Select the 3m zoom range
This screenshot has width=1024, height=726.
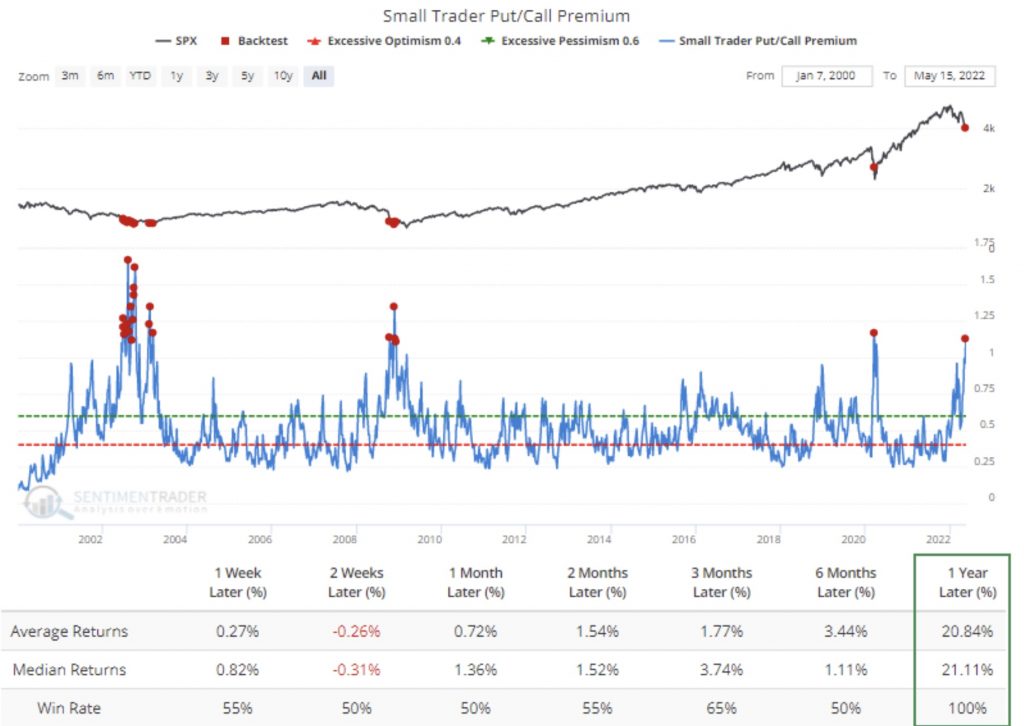click(x=70, y=76)
